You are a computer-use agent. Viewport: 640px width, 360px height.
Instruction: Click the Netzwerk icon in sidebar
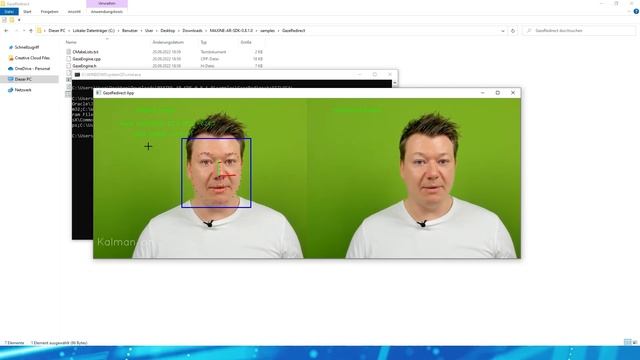(x=11, y=90)
